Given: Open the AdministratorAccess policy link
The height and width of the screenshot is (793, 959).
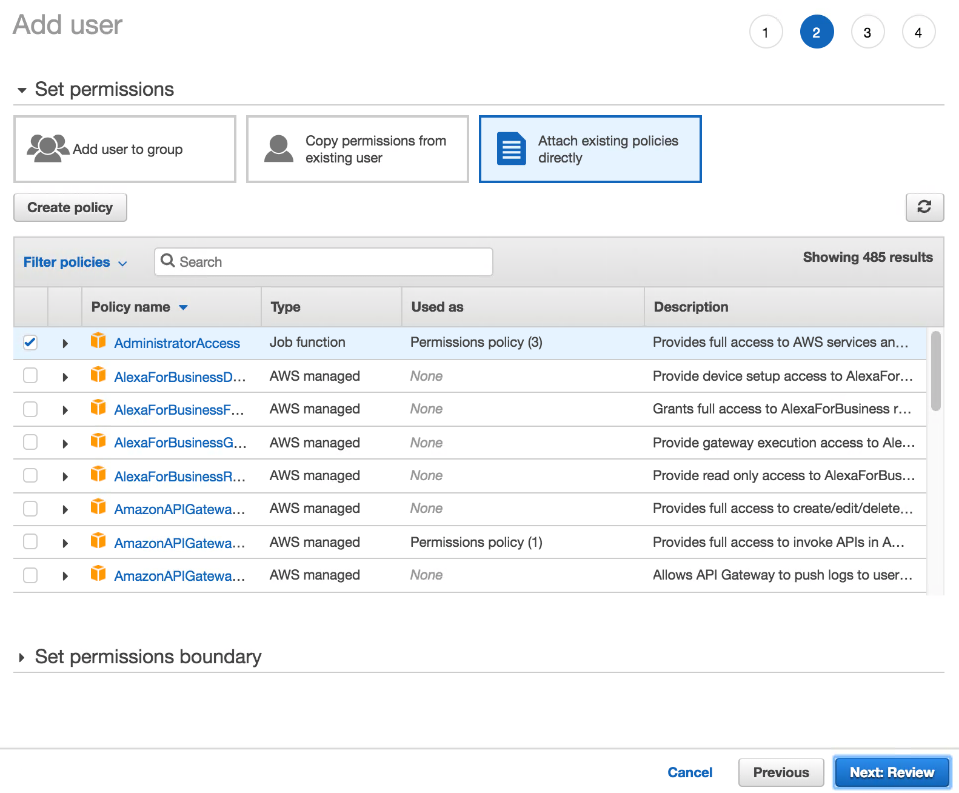Looking at the screenshot, I should (177, 343).
